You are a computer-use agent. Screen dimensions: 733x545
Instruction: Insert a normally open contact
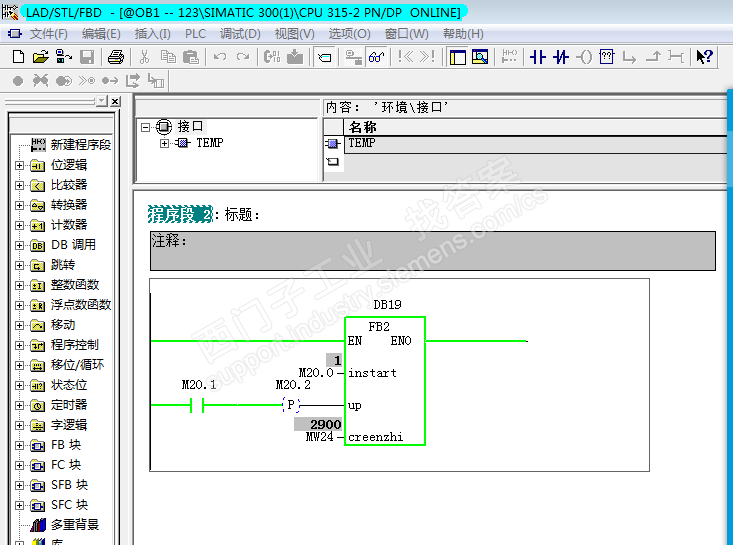click(538, 57)
